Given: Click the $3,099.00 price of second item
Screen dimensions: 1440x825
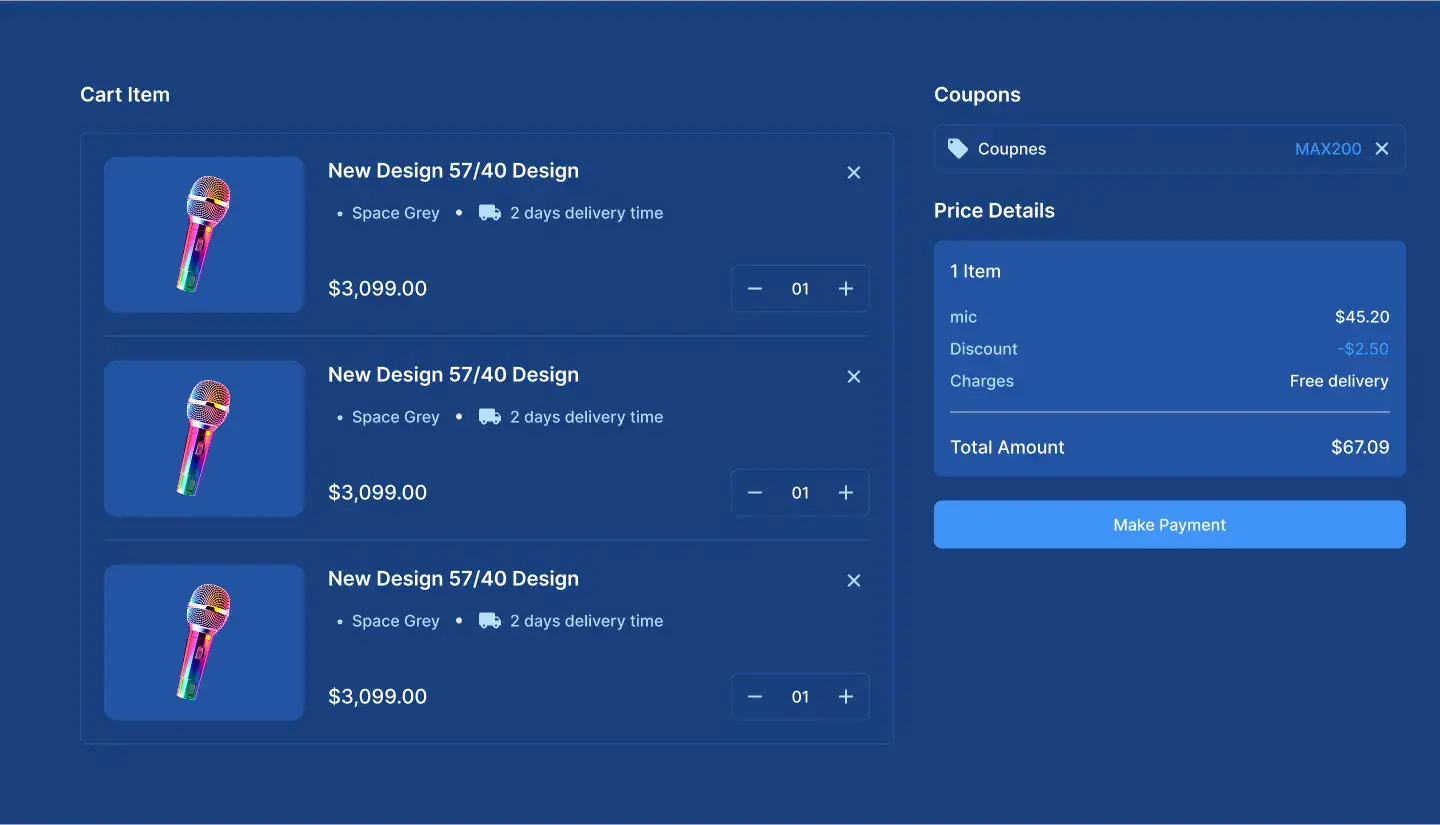Looking at the screenshot, I should [377, 493].
